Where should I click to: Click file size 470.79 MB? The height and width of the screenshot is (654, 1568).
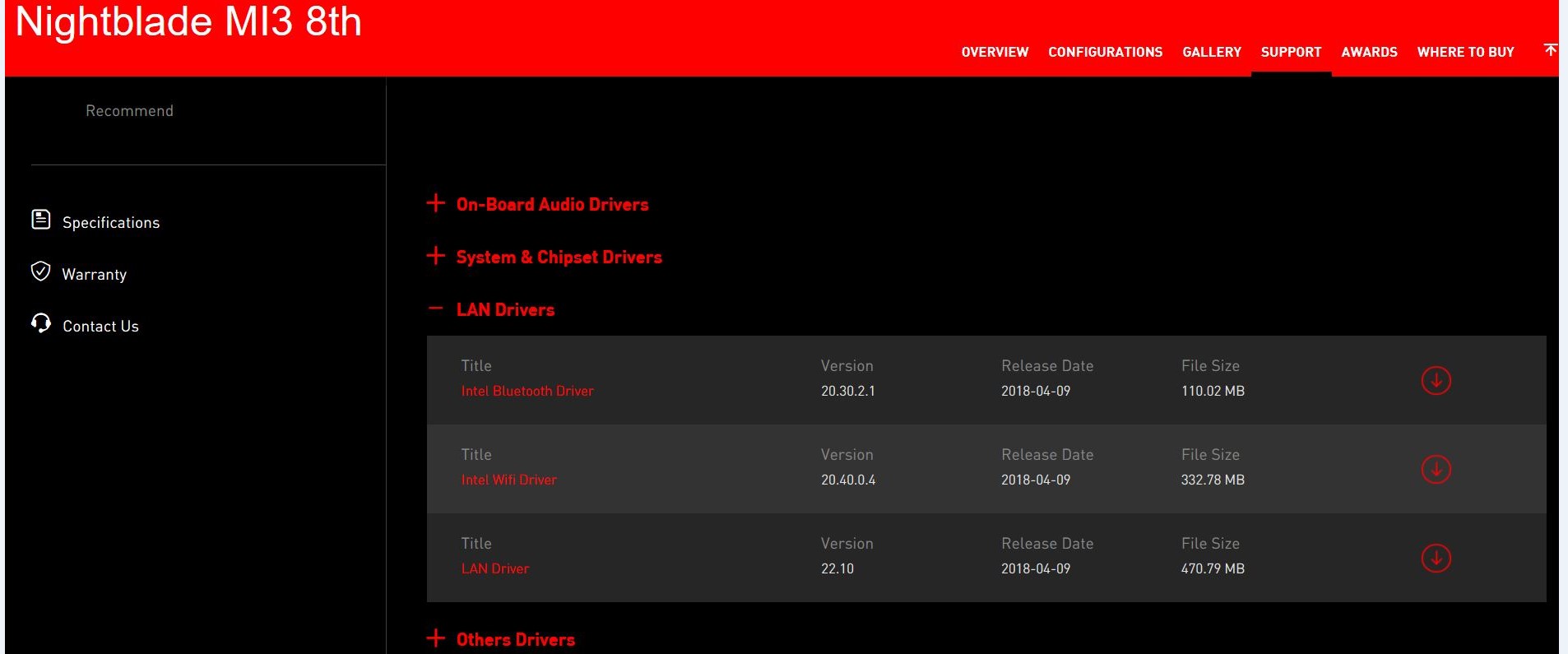tap(1213, 568)
